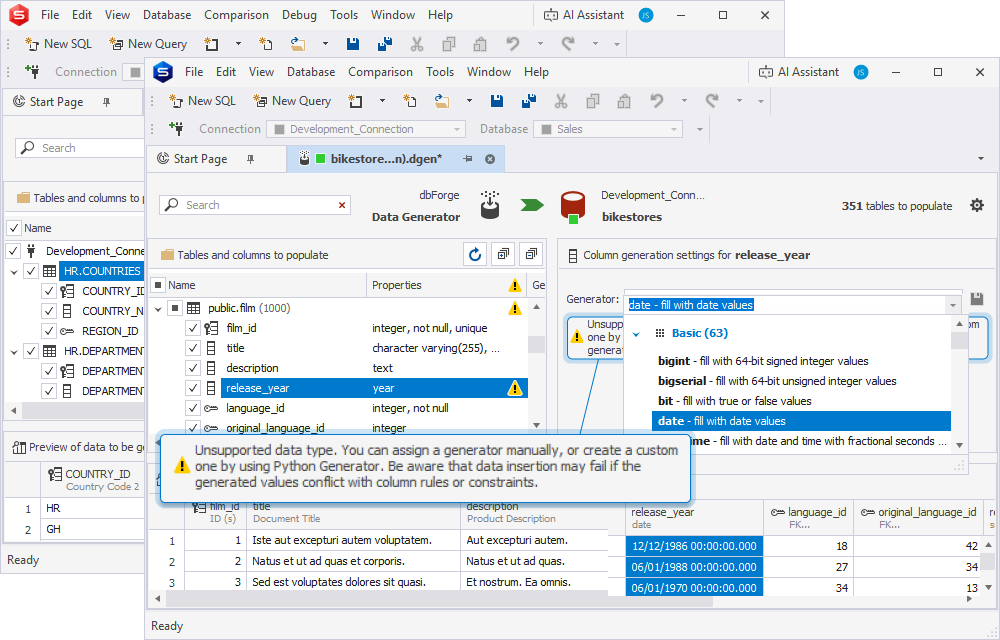
Task: Open the Comparison menu in front window
Action: [x=380, y=72]
